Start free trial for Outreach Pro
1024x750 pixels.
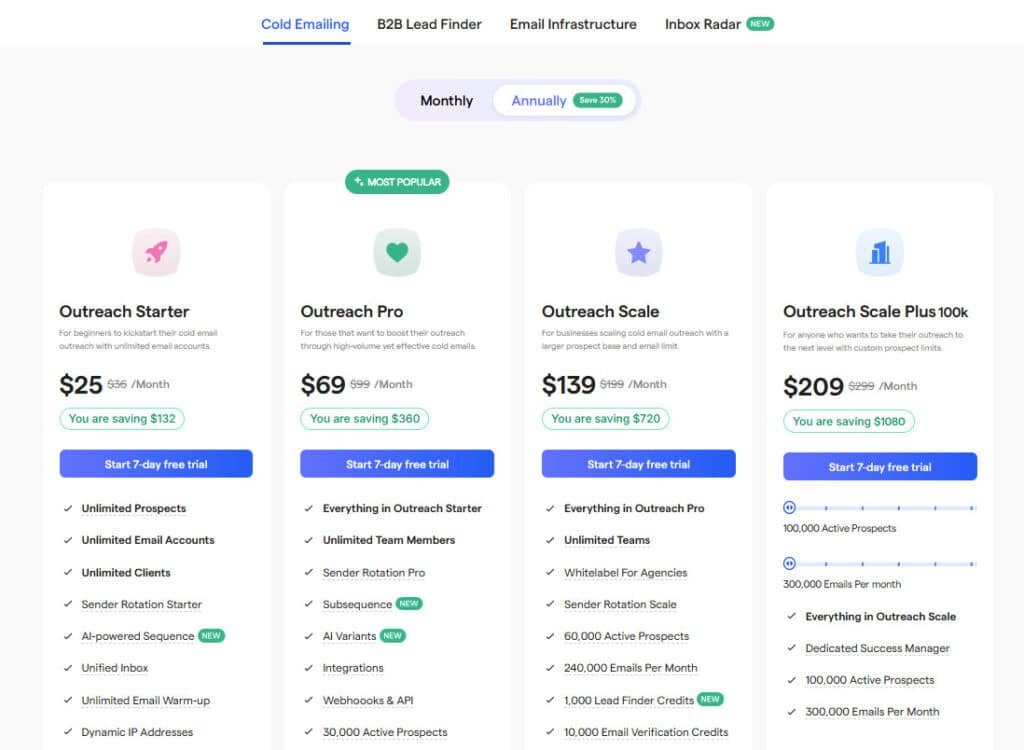click(397, 464)
